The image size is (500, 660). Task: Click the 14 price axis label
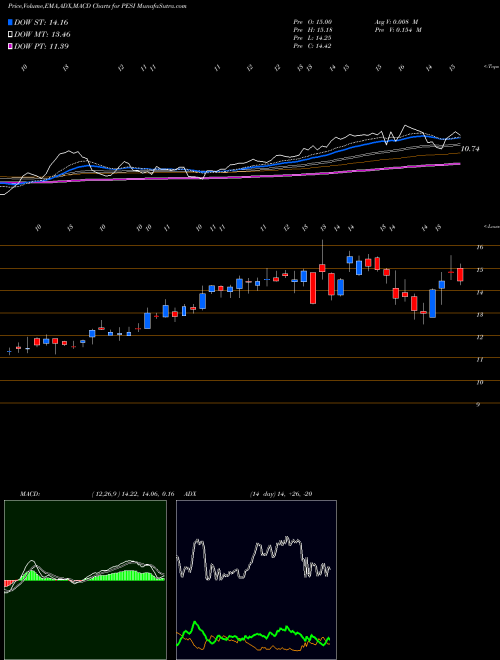pyautogui.click(x=479, y=292)
